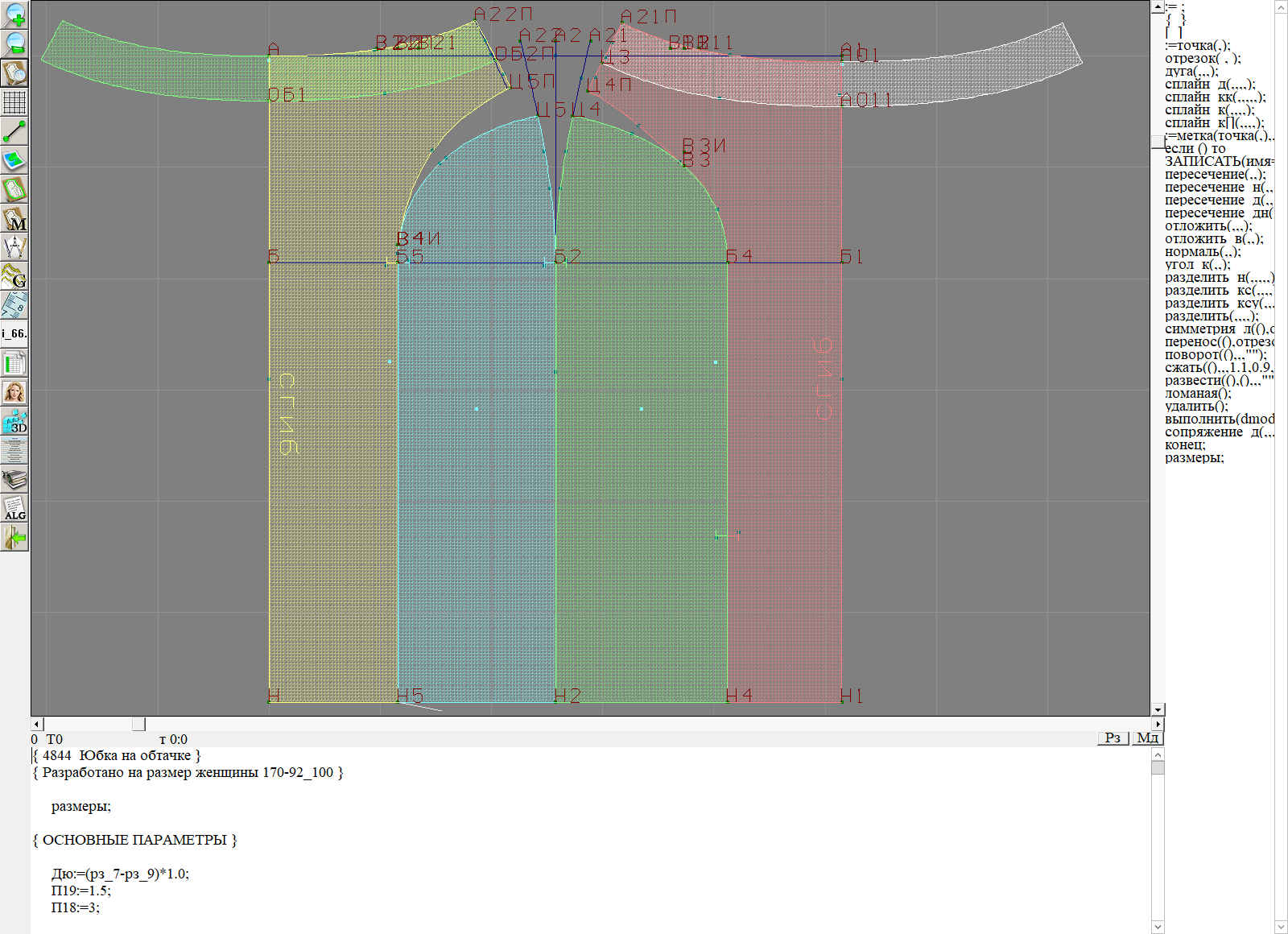Image resolution: width=1288 pixels, height=934 pixels.
Task: Toggle the grid display icon
Action: [14, 102]
